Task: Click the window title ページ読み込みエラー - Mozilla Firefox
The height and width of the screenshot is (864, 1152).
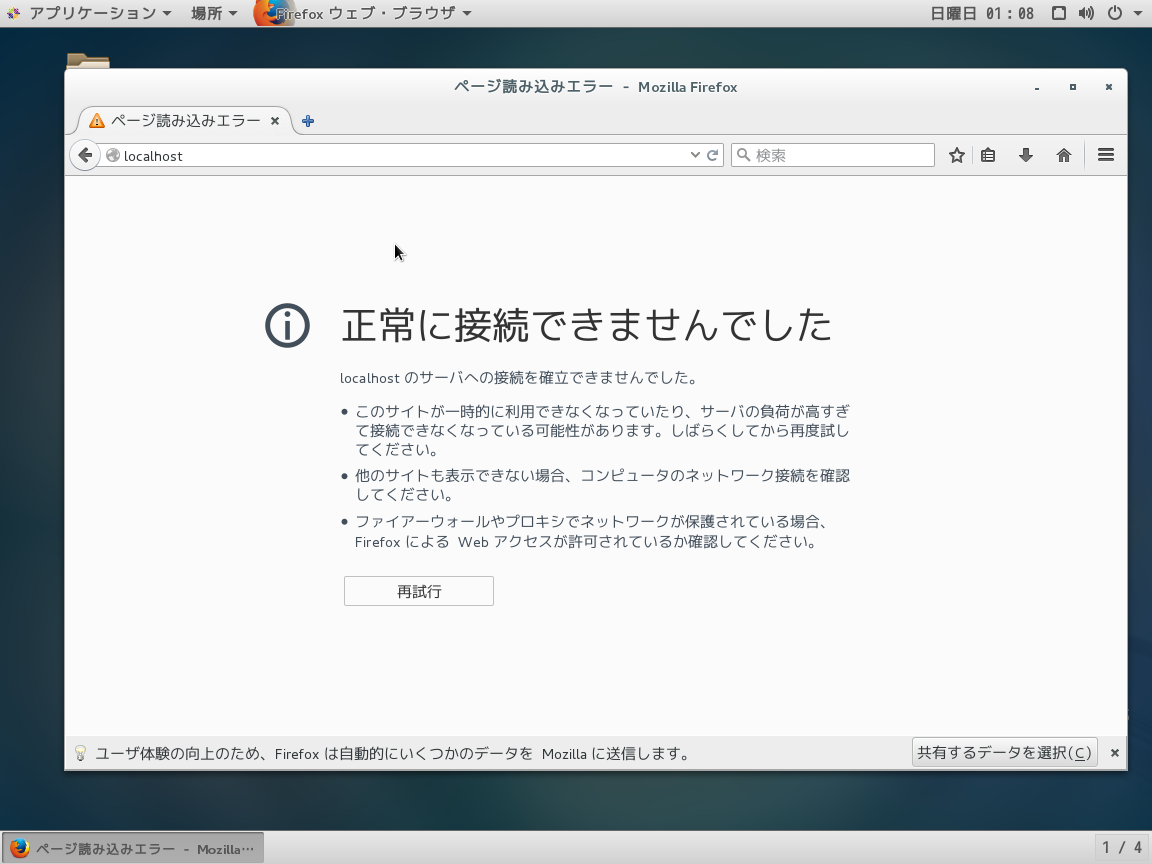Action: (596, 87)
